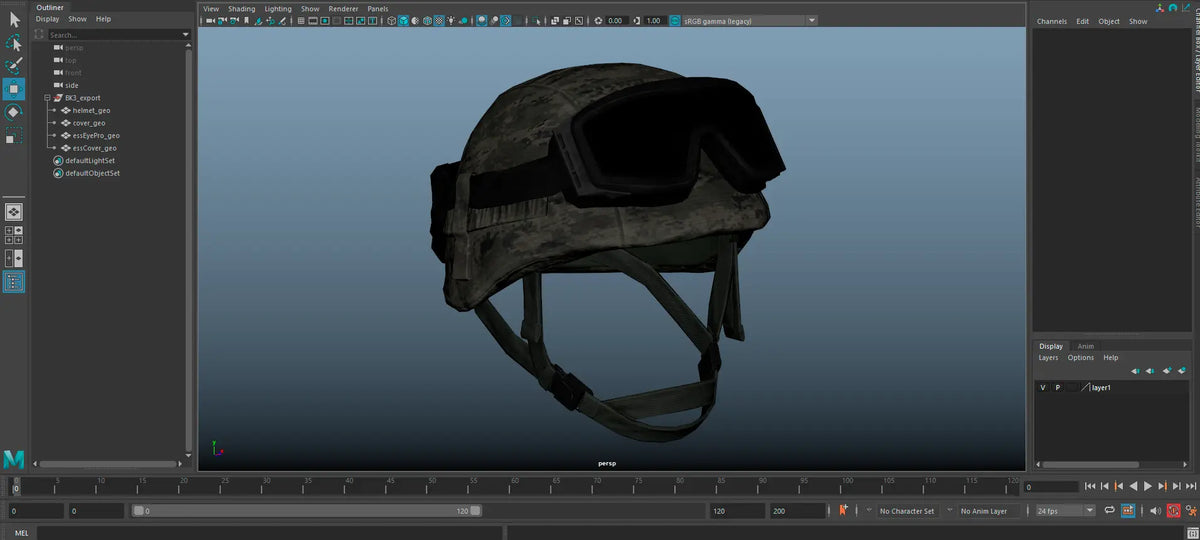This screenshot has height=540, width=1200.
Task: Click the Maya logo icon
Action: [x=14, y=458]
